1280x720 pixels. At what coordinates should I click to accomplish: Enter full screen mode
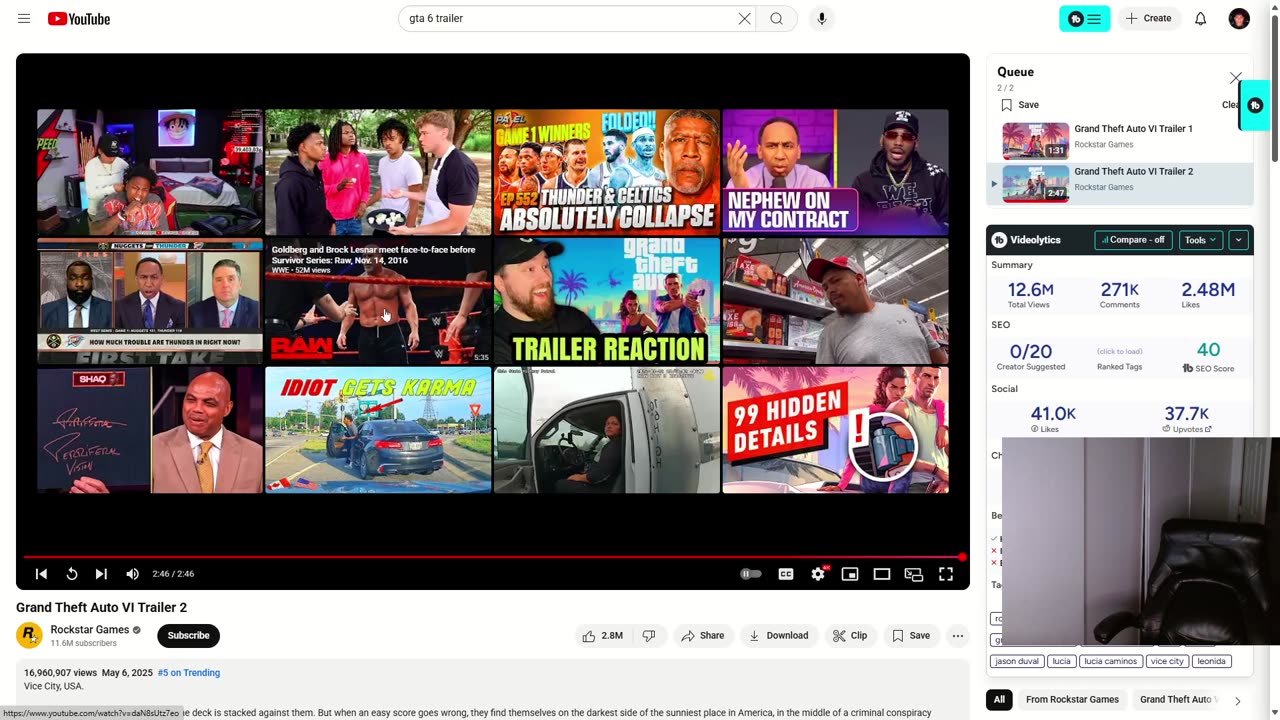click(946, 574)
